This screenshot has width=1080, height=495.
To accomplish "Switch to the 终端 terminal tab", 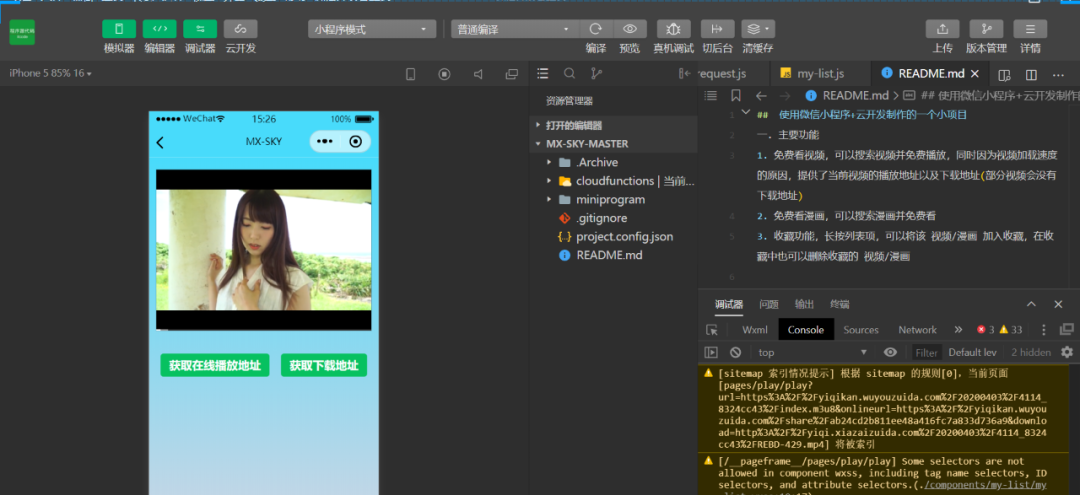I will (x=840, y=304).
